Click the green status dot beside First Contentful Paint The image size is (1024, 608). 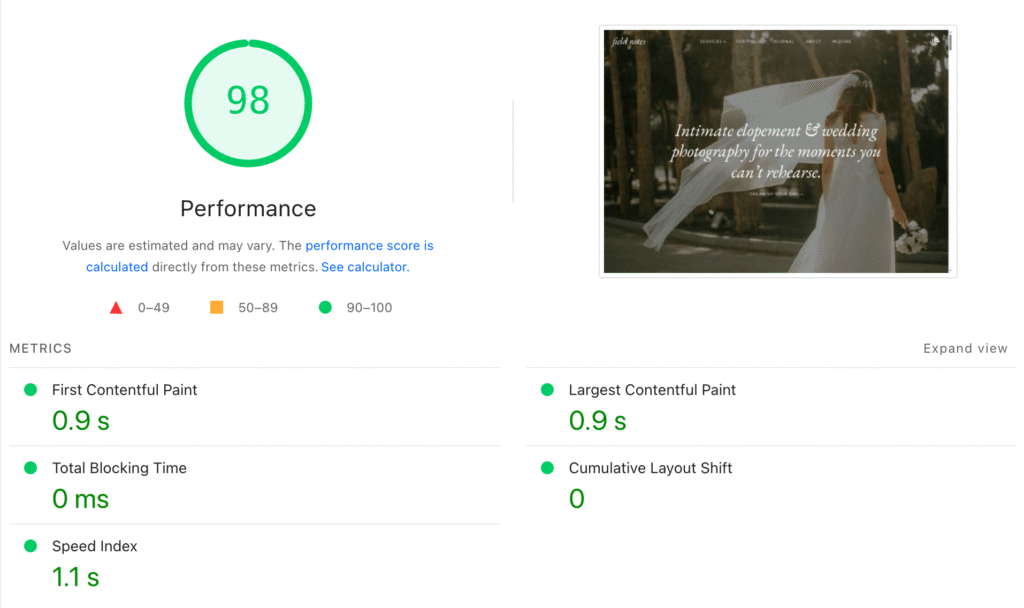point(33,390)
